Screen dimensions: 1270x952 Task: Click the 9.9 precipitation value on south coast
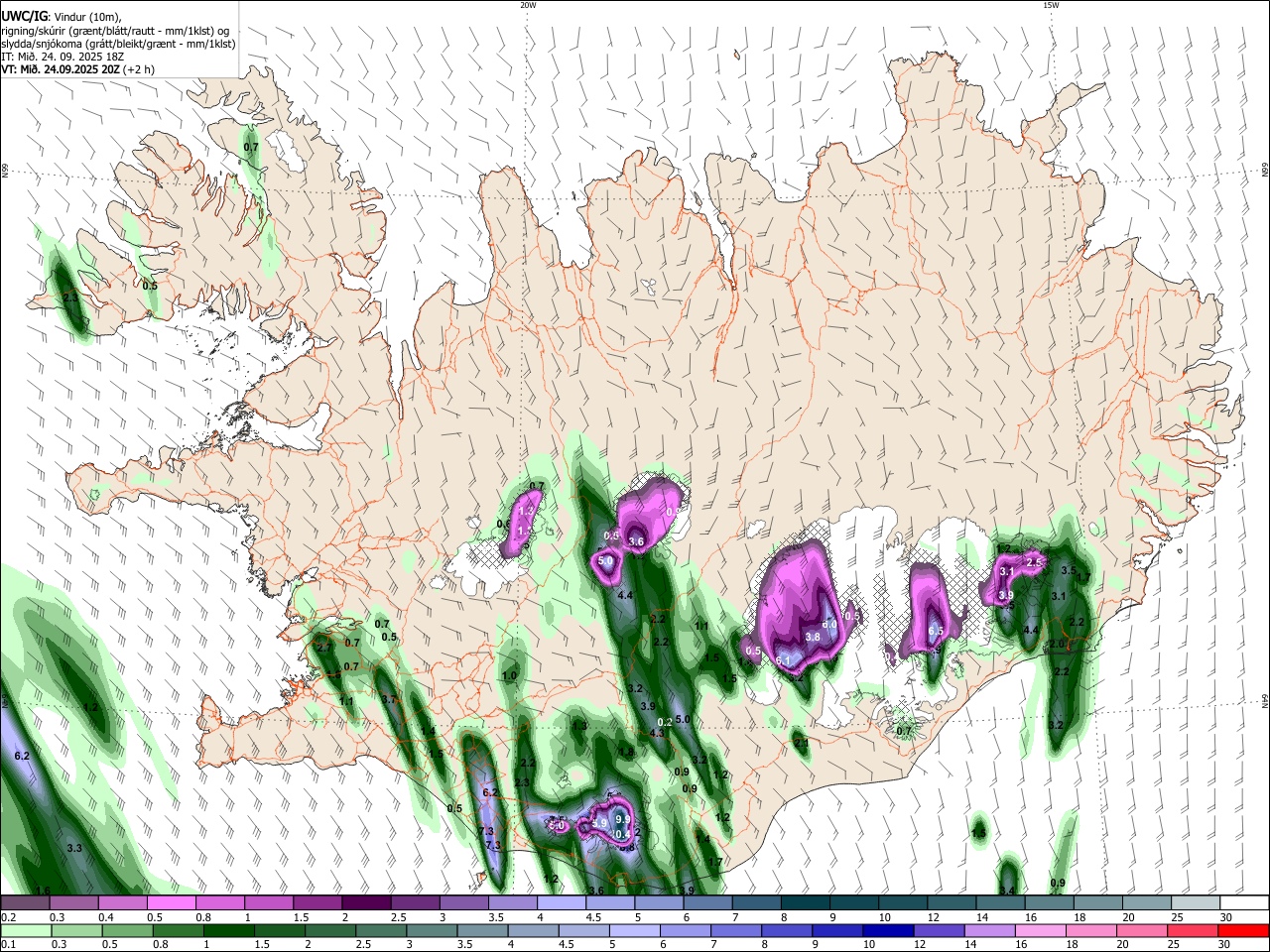pos(623,820)
